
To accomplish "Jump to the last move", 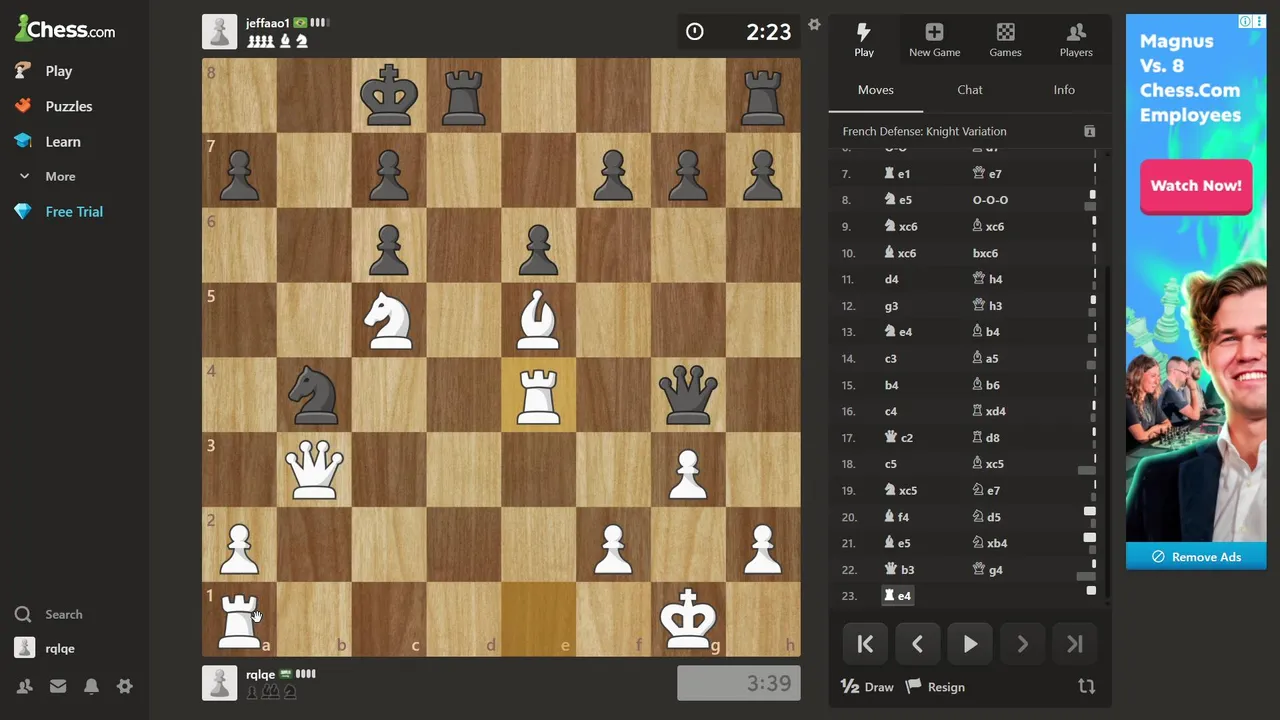I will point(1074,645).
